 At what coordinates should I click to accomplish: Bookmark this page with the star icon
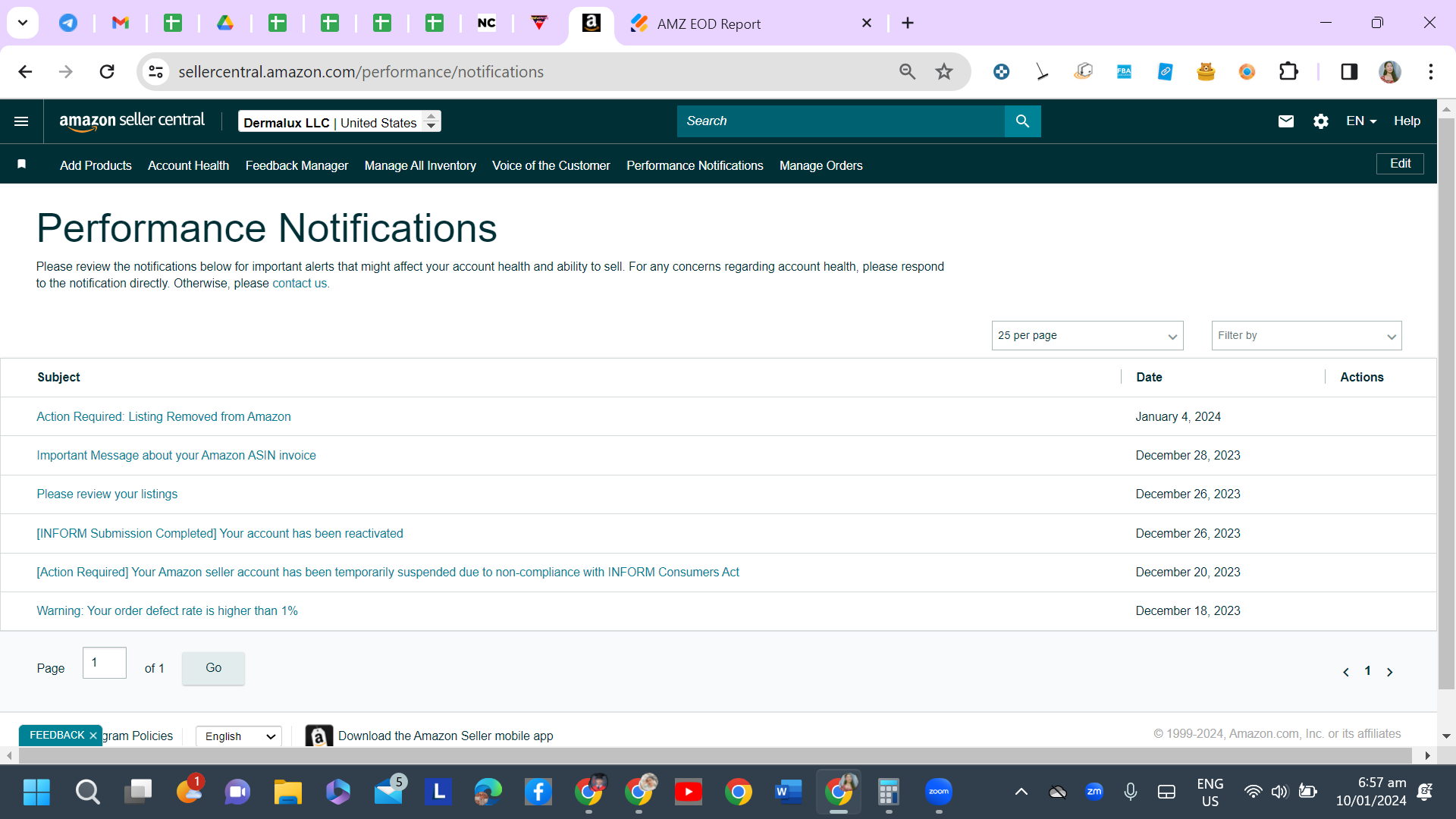(x=944, y=72)
